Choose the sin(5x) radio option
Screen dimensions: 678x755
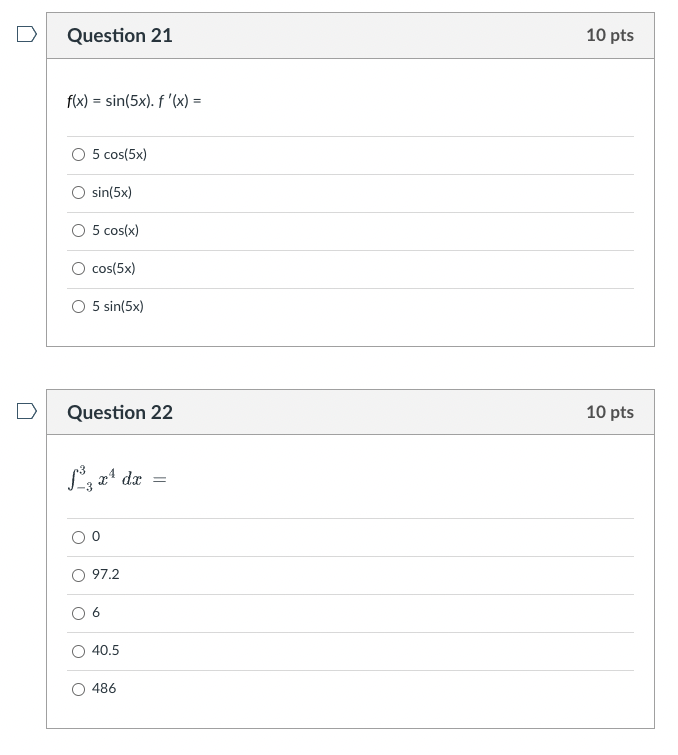pos(78,193)
